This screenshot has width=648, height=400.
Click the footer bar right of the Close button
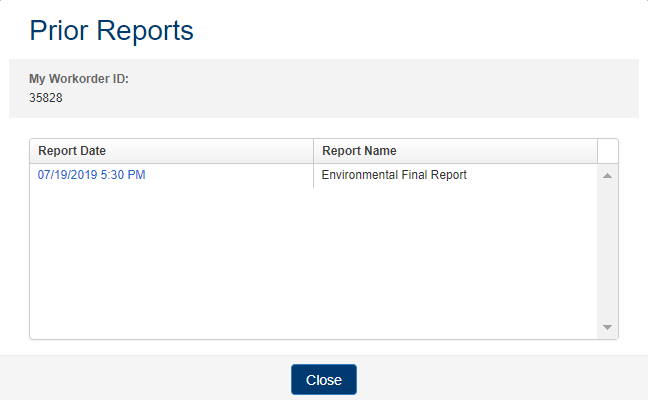coord(500,379)
